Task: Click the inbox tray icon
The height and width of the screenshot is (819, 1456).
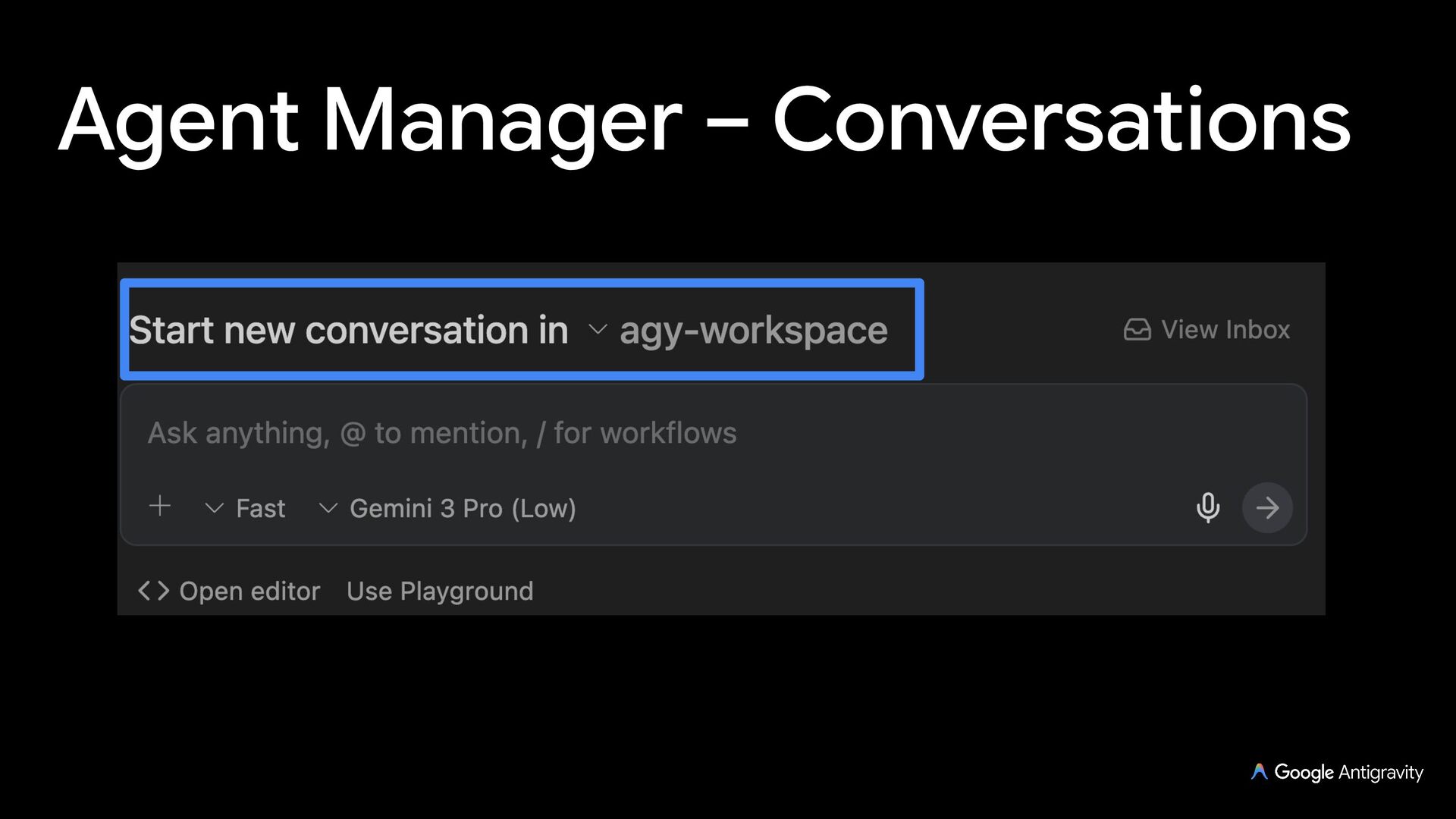Action: click(x=1137, y=330)
